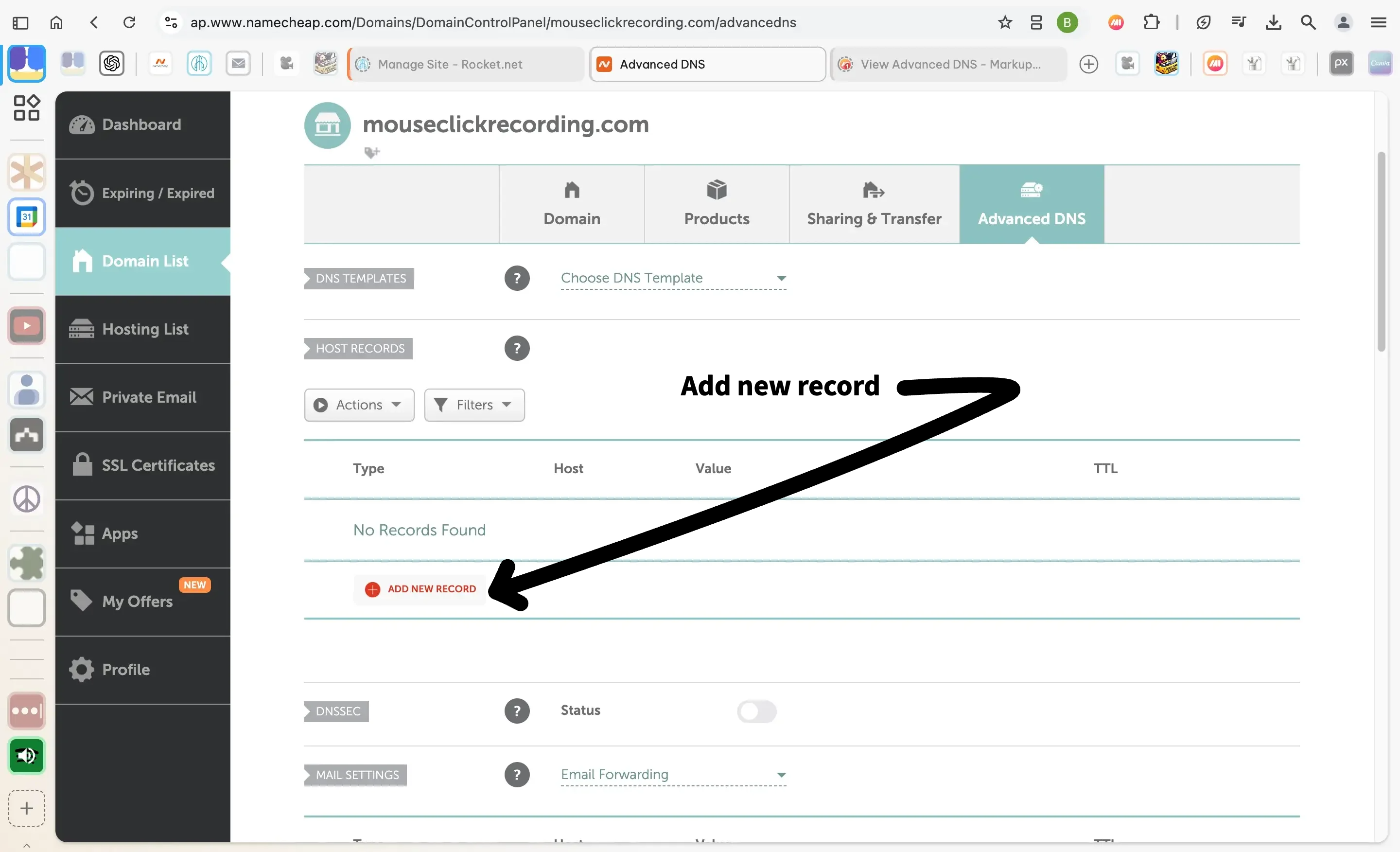Open the browser downloads icon
This screenshot has height=852, width=1400.
click(x=1273, y=23)
